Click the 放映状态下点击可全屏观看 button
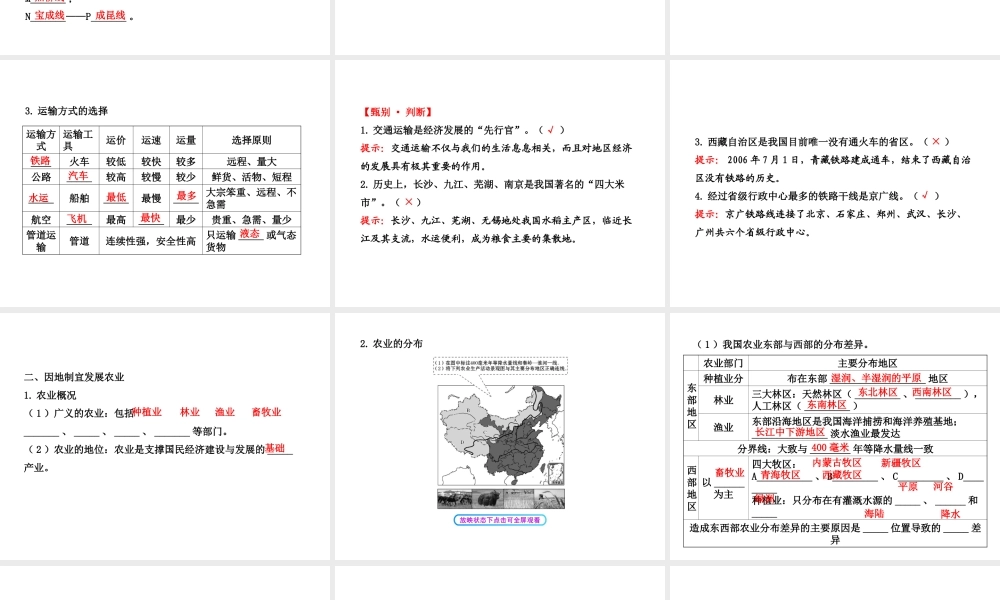1000x600 pixels. pos(500,520)
